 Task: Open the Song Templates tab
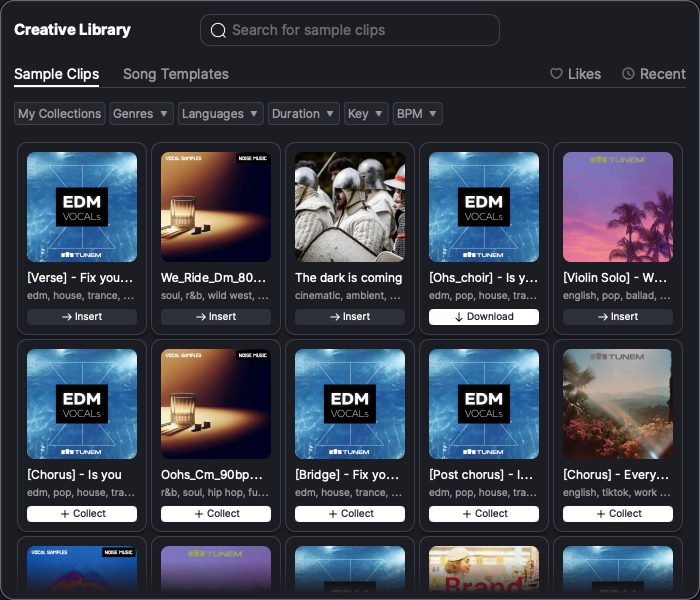point(176,74)
